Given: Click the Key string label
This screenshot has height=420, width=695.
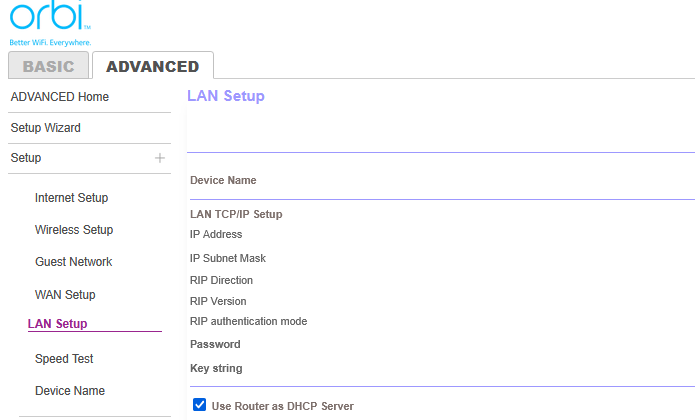Looking at the screenshot, I should (216, 368).
